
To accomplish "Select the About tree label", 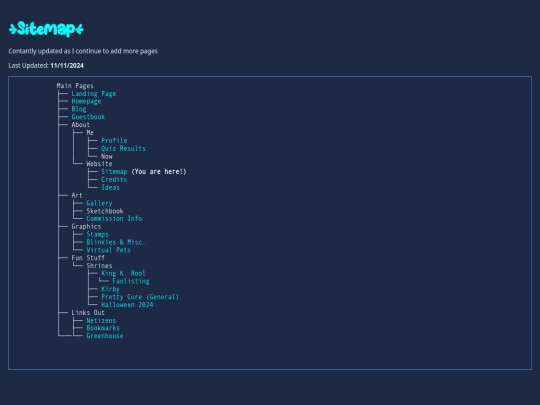I will tap(81, 125).
